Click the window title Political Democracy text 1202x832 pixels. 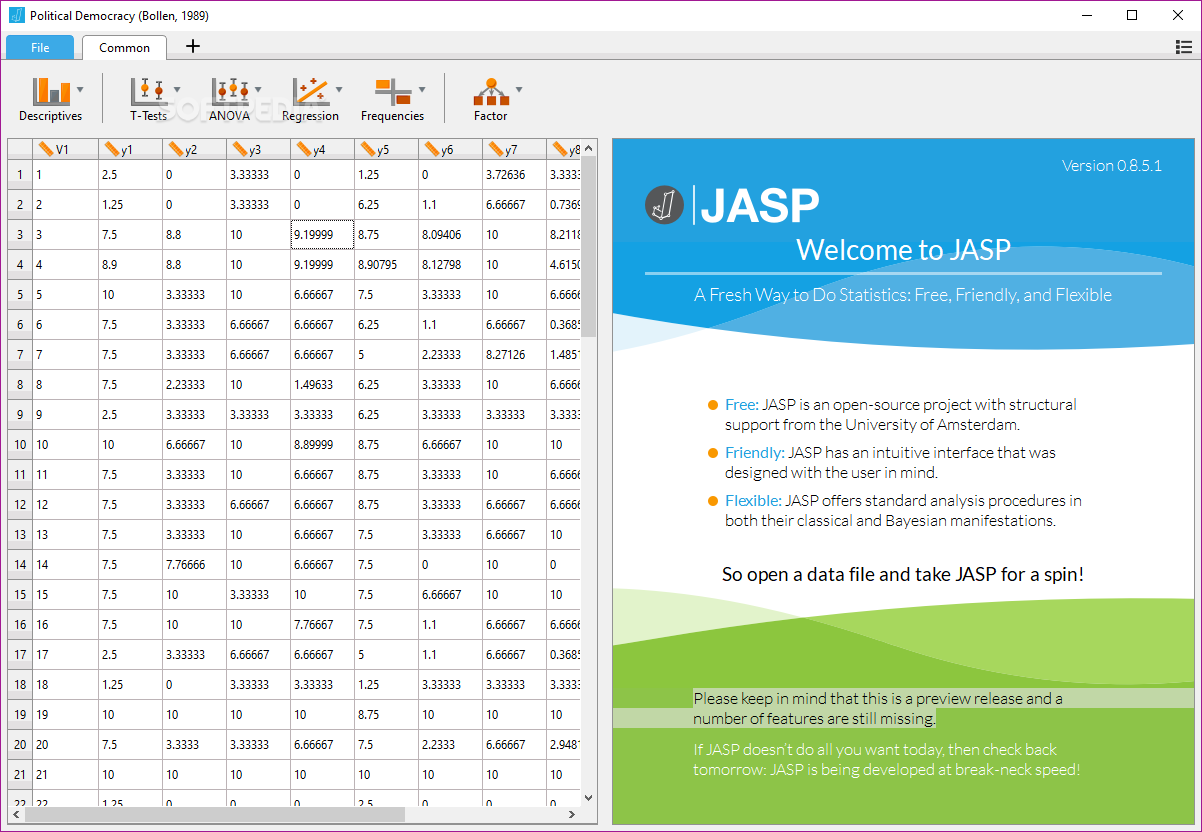(x=119, y=16)
